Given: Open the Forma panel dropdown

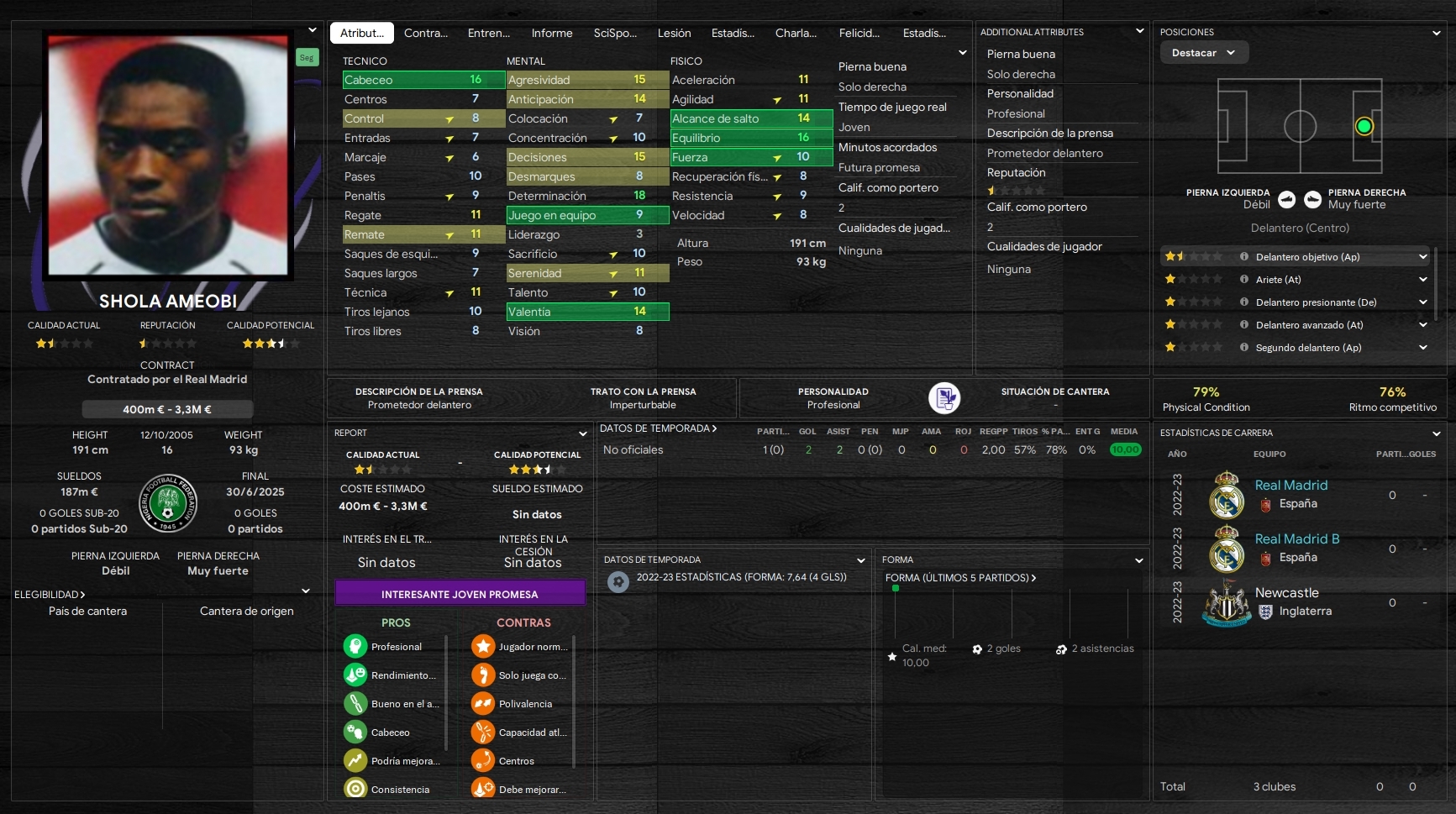Looking at the screenshot, I should pos(1139,560).
